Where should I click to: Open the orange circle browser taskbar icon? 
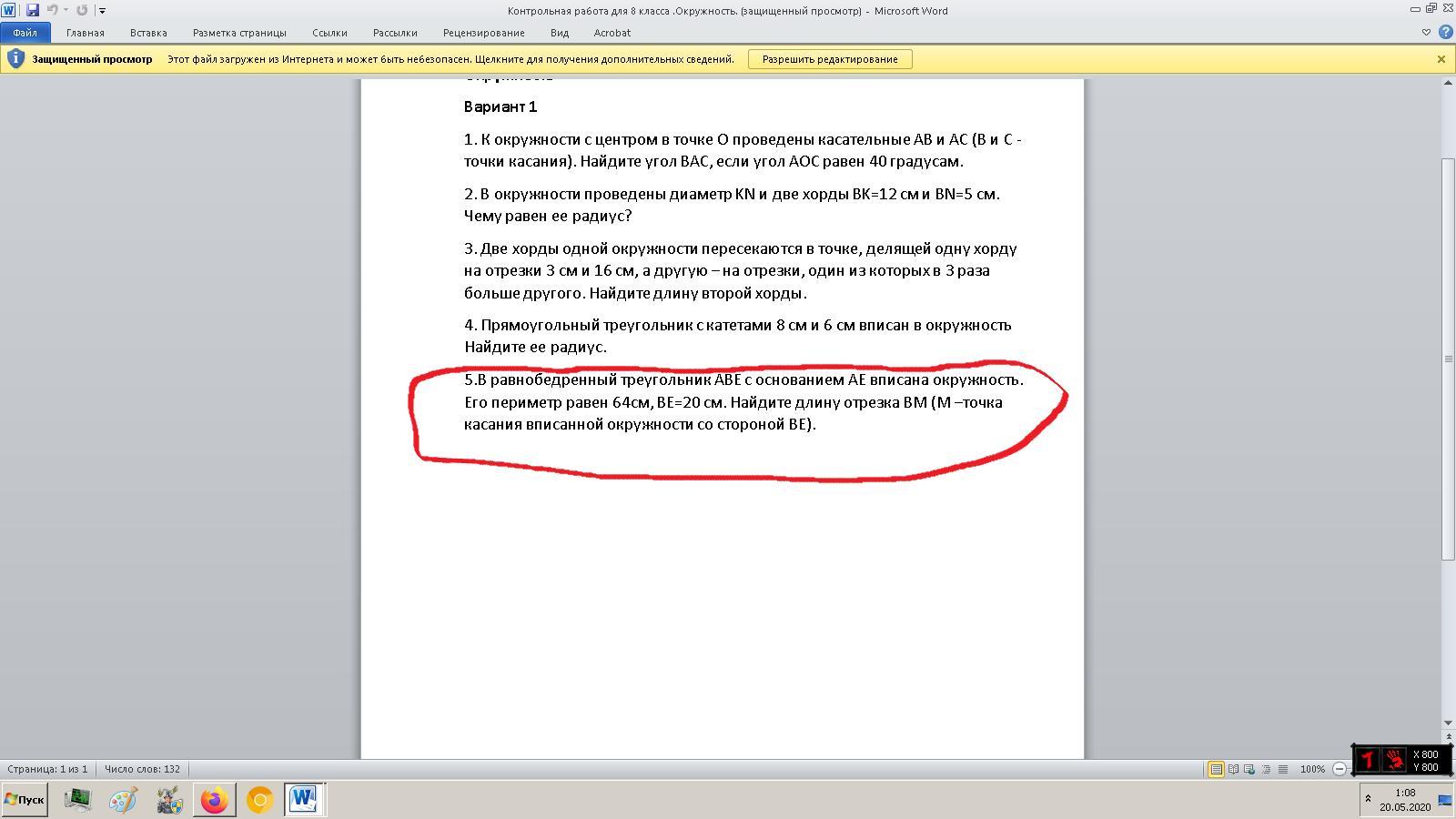click(259, 800)
